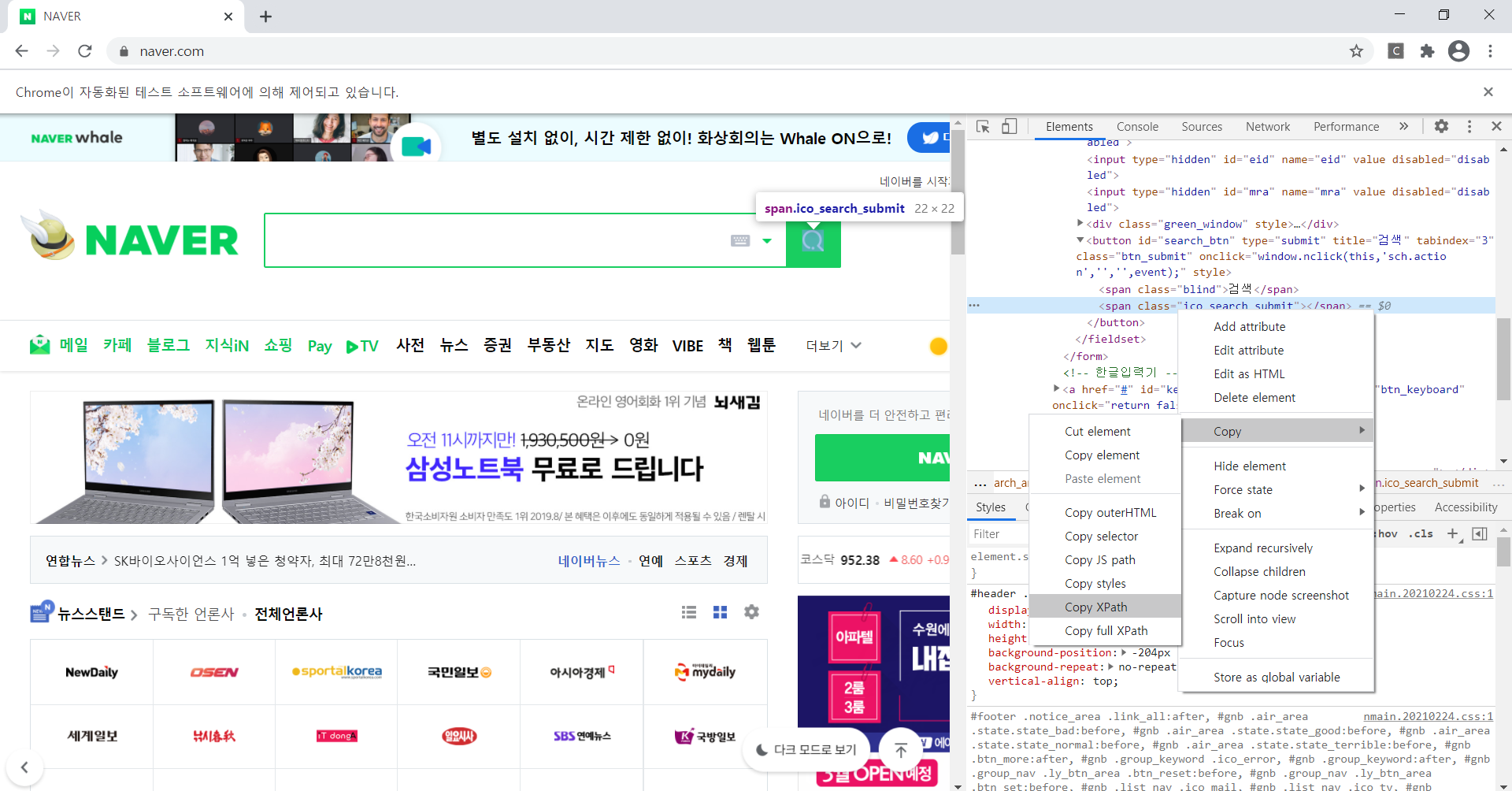Open the on-screen keyboard icon in search box
The width and height of the screenshot is (1512, 791).
(x=740, y=241)
